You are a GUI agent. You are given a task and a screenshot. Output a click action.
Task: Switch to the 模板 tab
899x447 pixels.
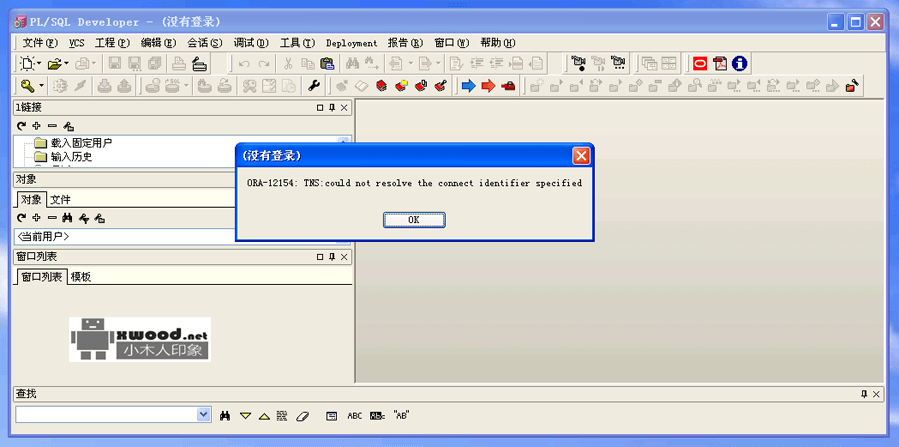pyautogui.click(x=81, y=277)
